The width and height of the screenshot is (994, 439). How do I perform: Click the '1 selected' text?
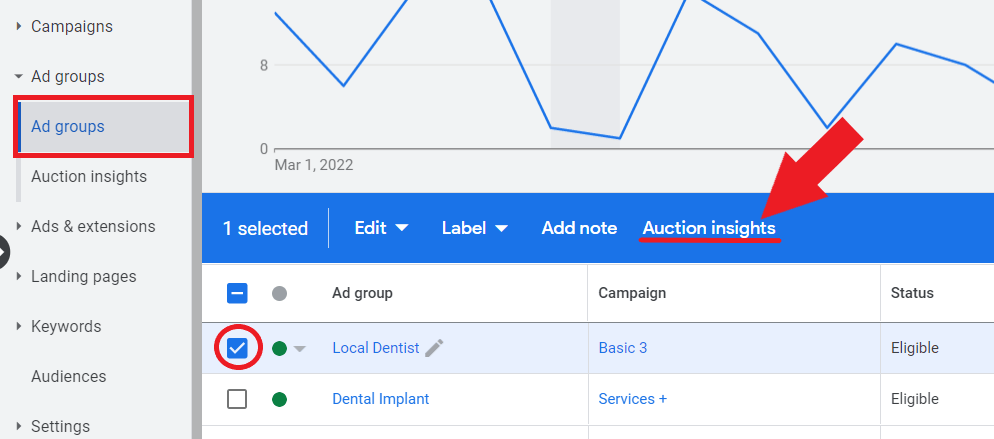click(x=265, y=228)
